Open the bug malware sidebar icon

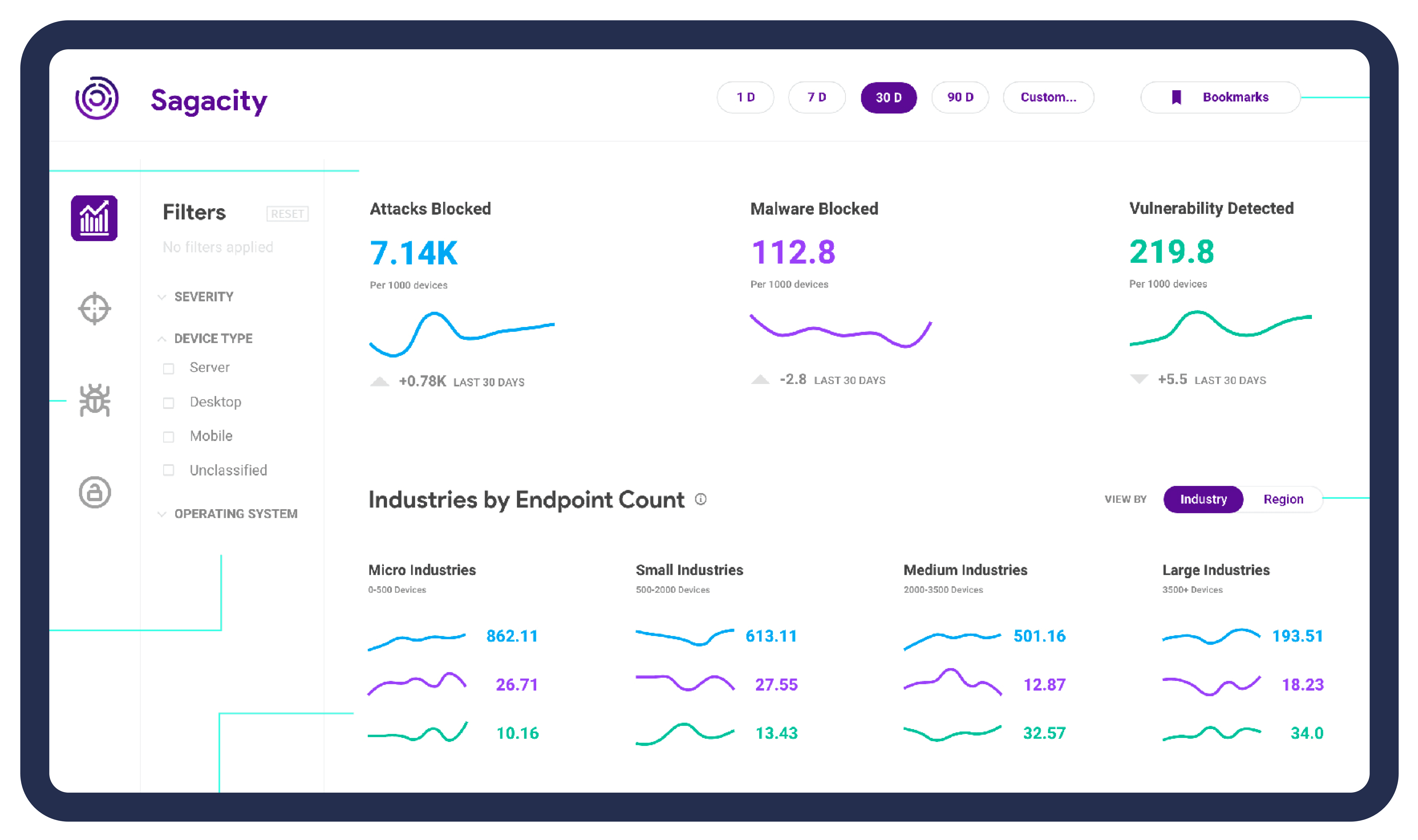tap(94, 400)
